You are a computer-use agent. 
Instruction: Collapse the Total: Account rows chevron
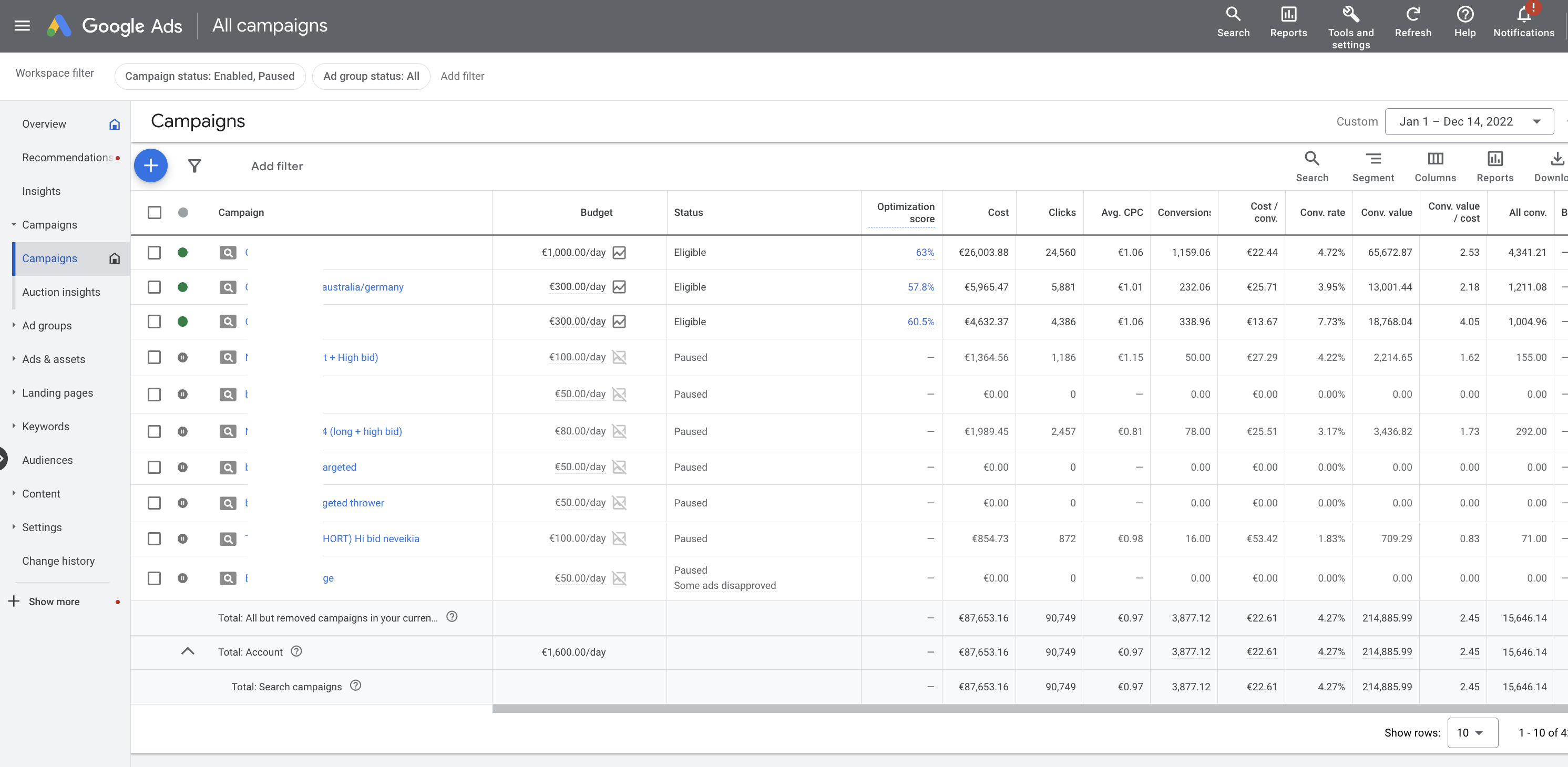pyautogui.click(x=188, y=651)
